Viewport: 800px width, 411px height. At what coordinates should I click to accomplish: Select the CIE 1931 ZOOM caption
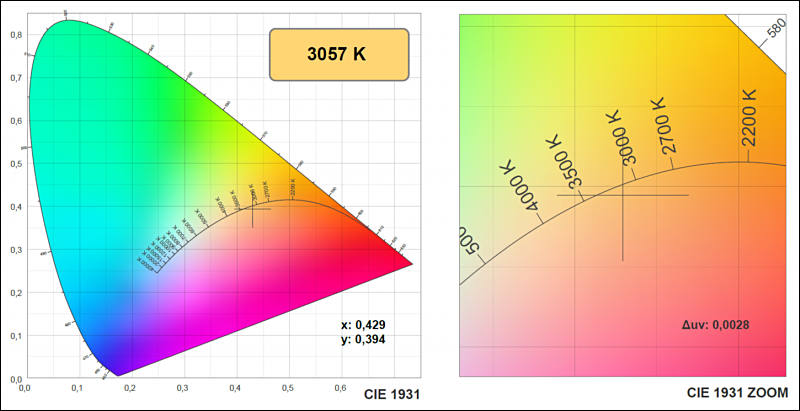737,393
